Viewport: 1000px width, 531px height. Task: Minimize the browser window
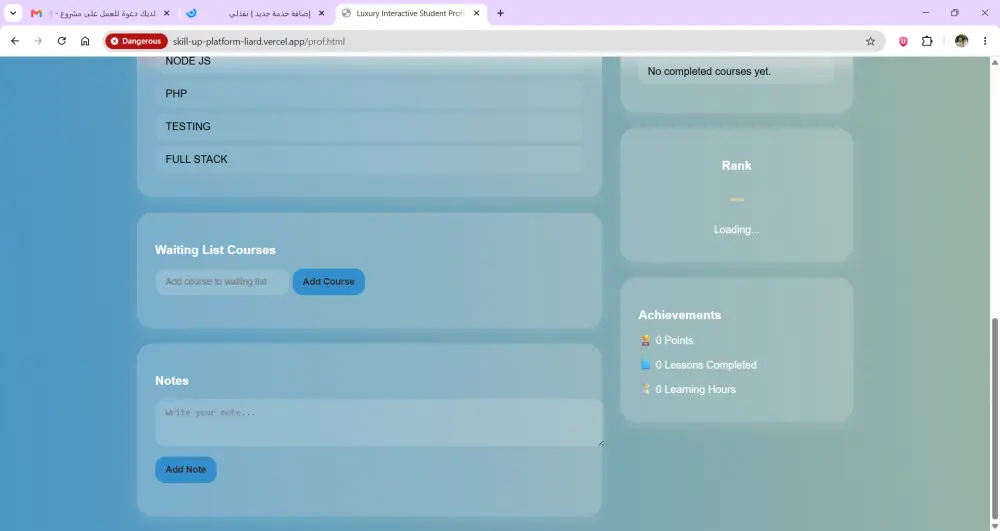pyautogui.click(x=925, y=13)
